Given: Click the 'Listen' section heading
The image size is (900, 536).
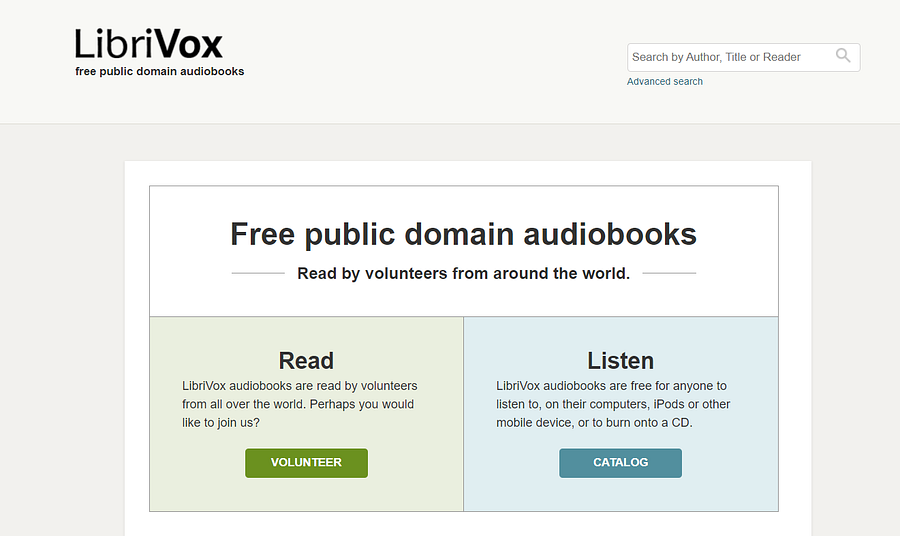Looking at the screenshot, I should pos(620,361).
